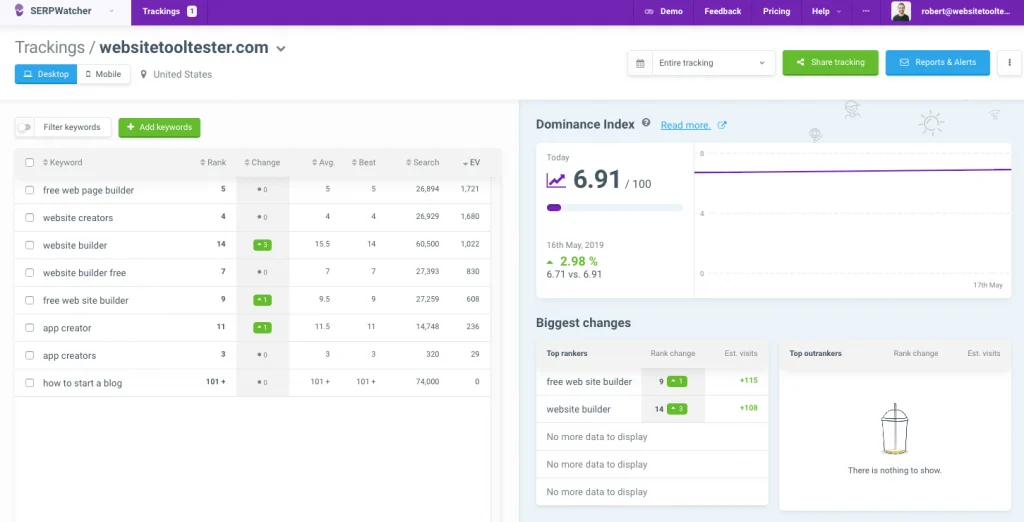Toggle the Filter keywords switch

(x=25, y=128)
